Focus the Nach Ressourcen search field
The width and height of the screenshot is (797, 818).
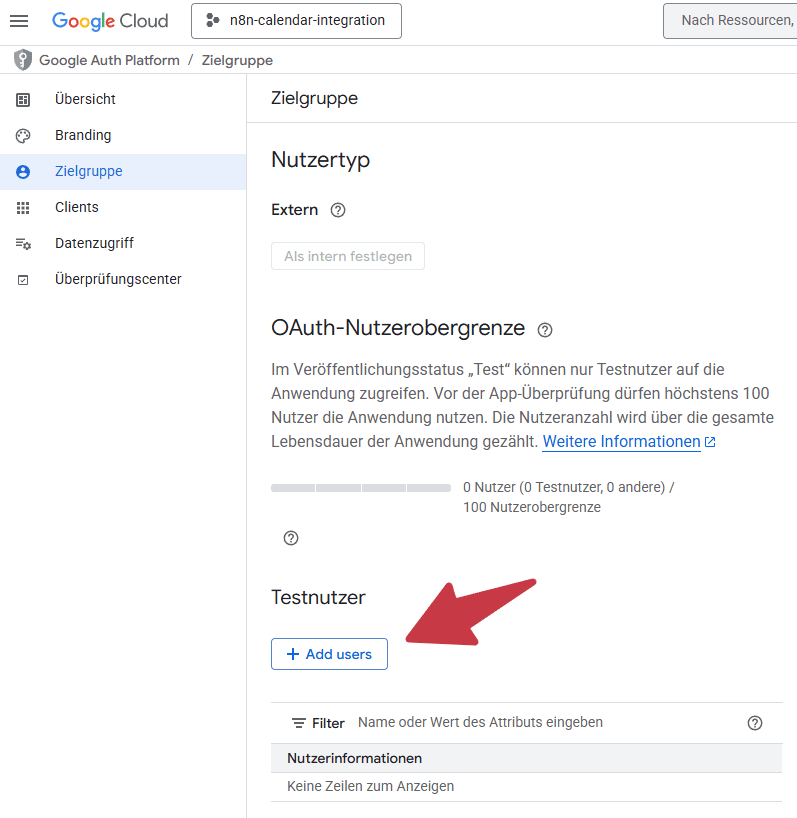(730, 21)
